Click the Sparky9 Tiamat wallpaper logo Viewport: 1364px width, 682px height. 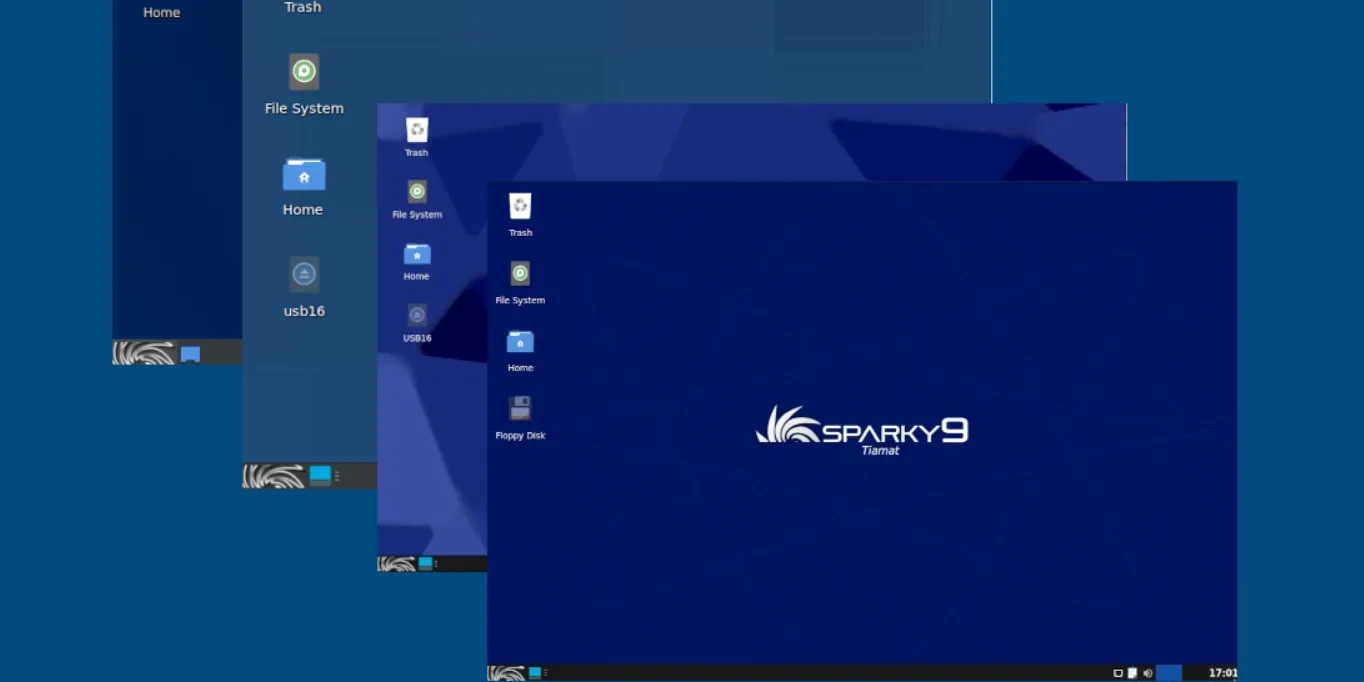(861, 430)
